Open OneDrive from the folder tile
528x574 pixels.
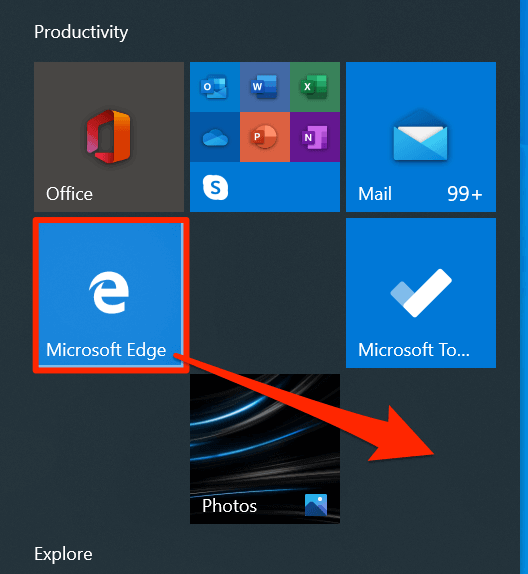[x=215, y=137]
